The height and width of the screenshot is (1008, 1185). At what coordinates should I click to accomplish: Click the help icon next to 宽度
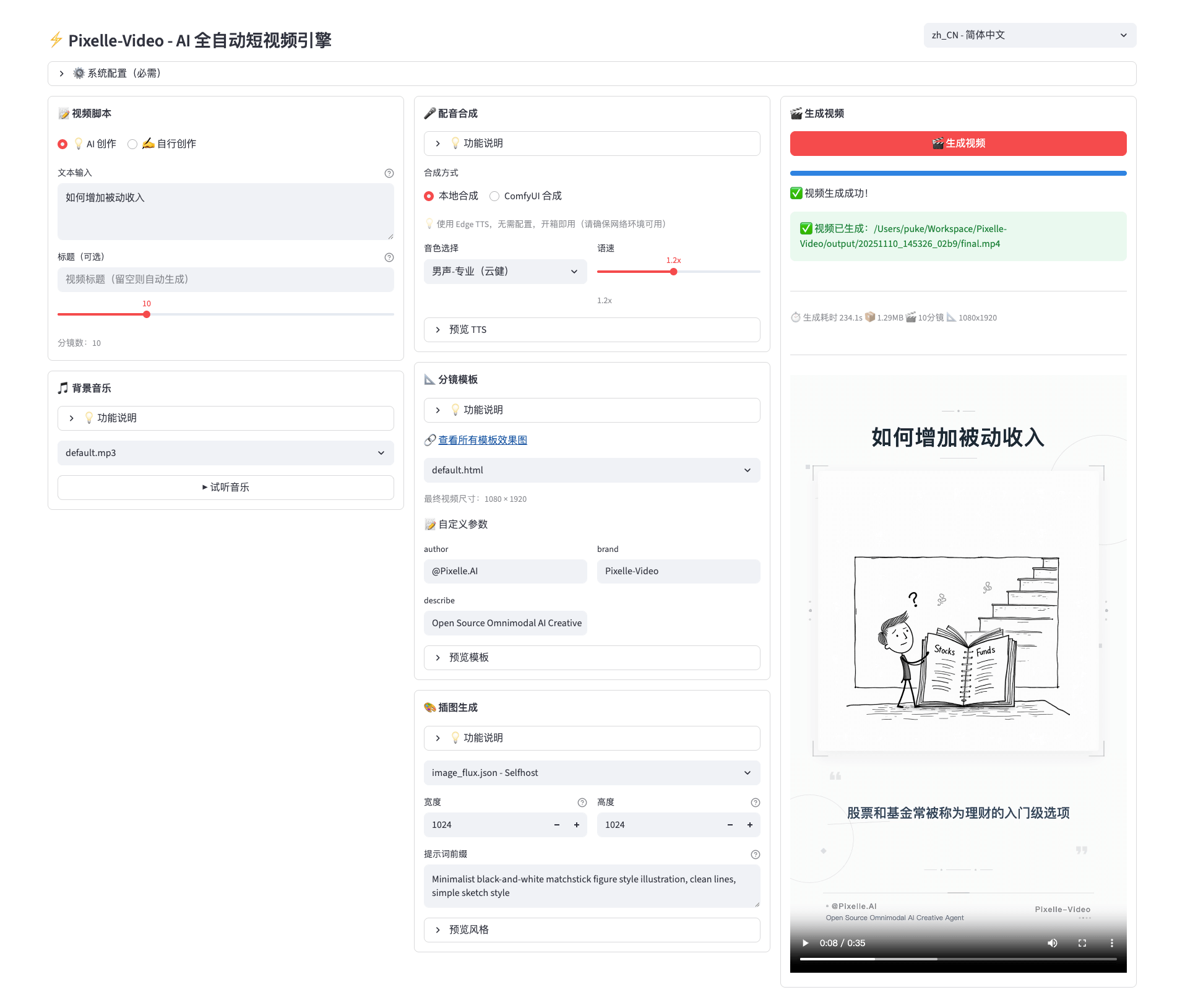tap(582, 803)
